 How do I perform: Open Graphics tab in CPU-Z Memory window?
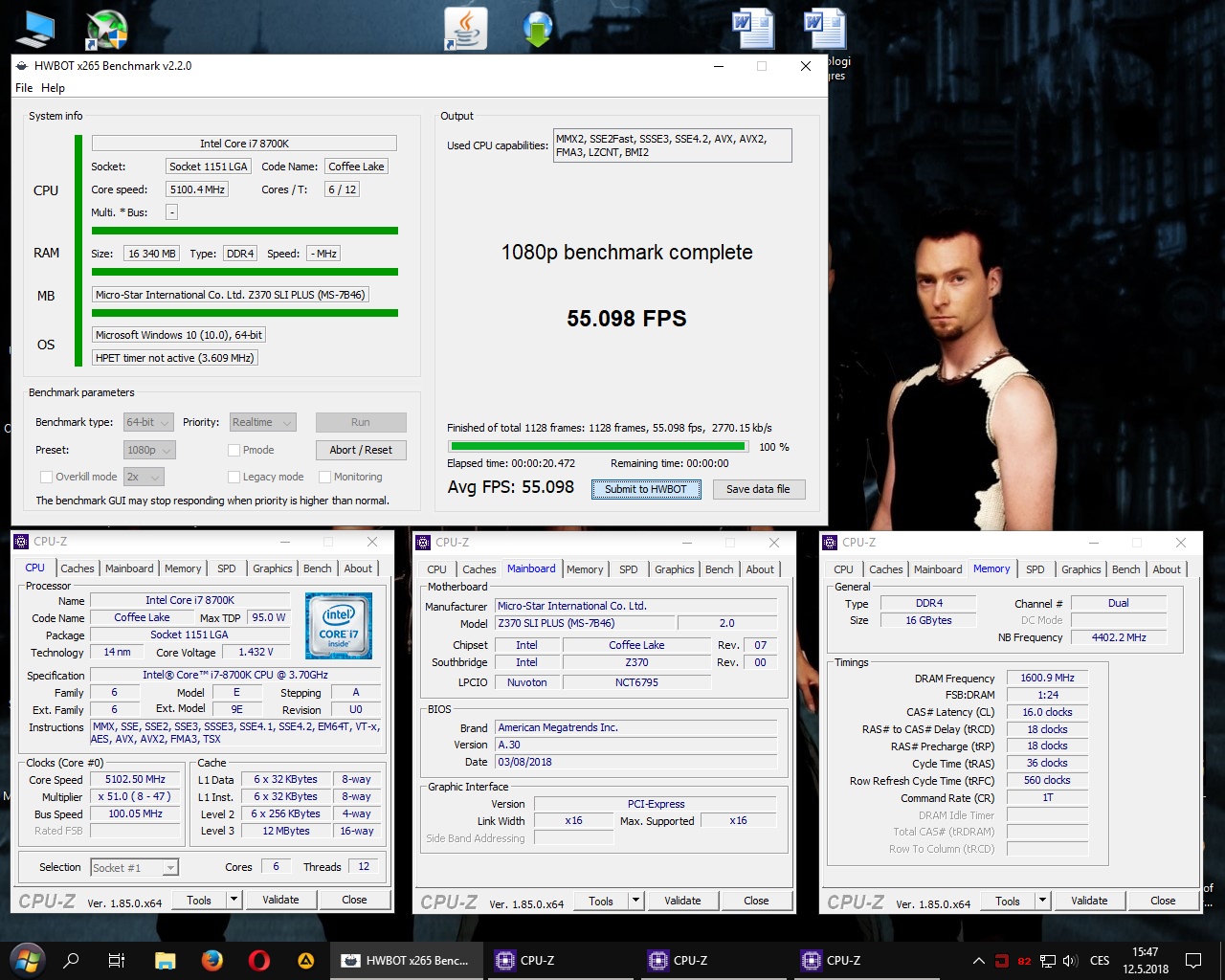[1080, 568]
